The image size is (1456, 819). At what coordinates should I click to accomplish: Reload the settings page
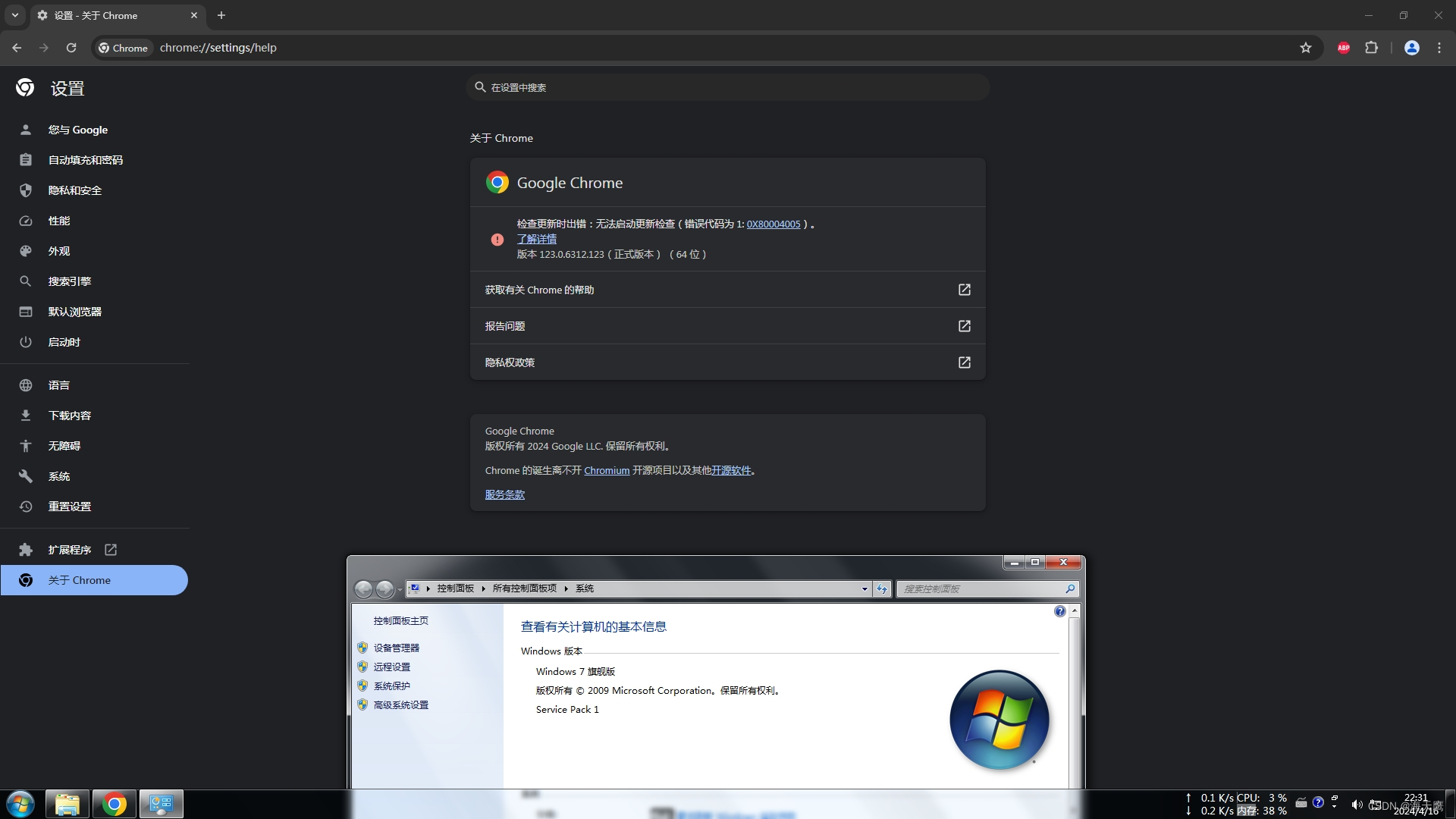click(71, 48)
